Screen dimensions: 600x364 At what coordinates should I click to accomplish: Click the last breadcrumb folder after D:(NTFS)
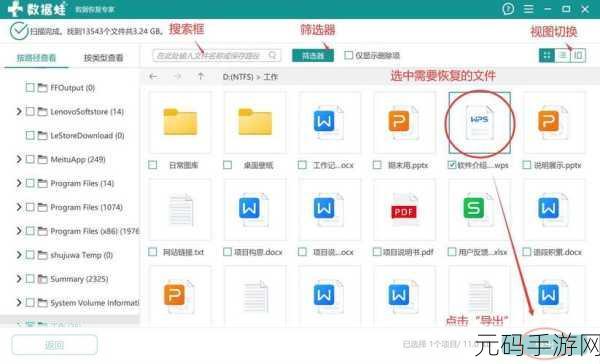[271, 77]
